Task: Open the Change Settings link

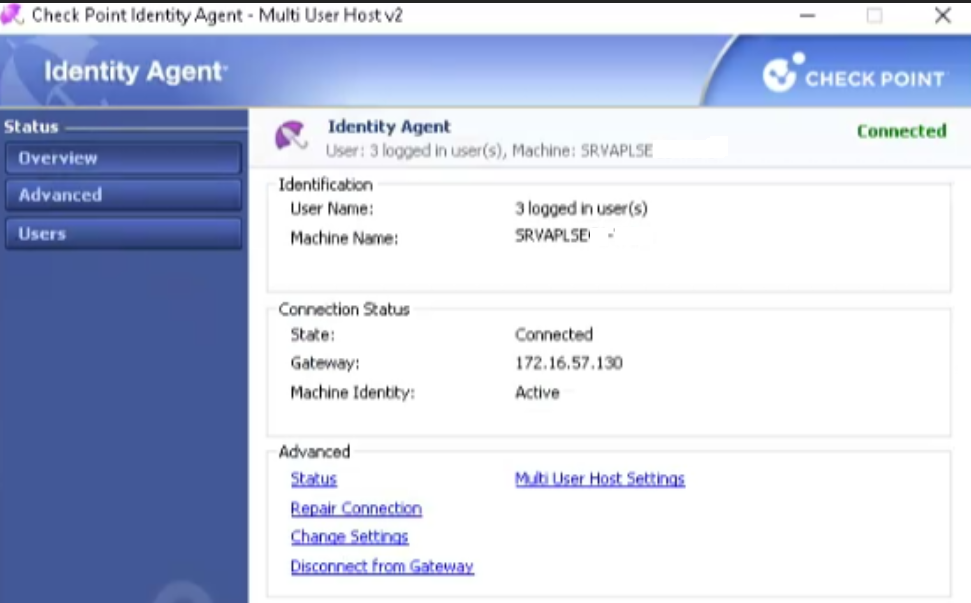Action: (349, 537)
